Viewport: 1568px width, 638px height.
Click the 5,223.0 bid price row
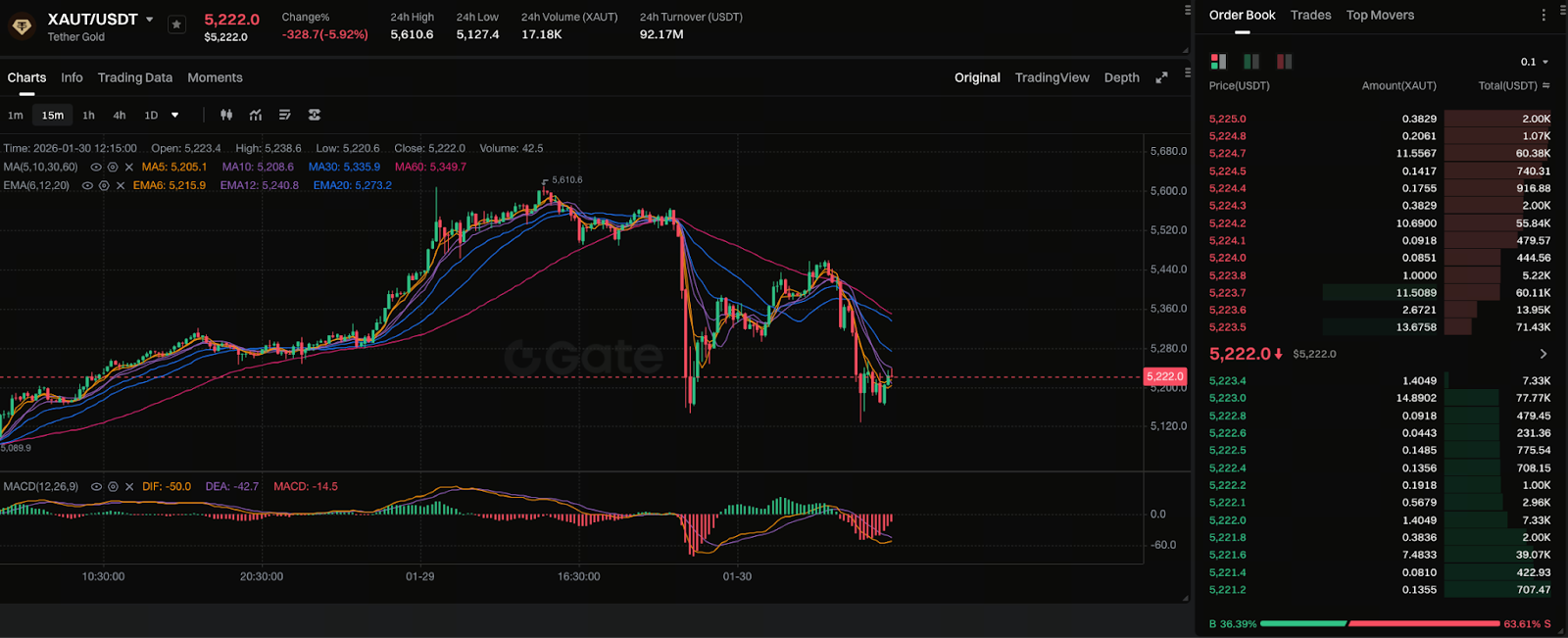[x=1380, y=398]
